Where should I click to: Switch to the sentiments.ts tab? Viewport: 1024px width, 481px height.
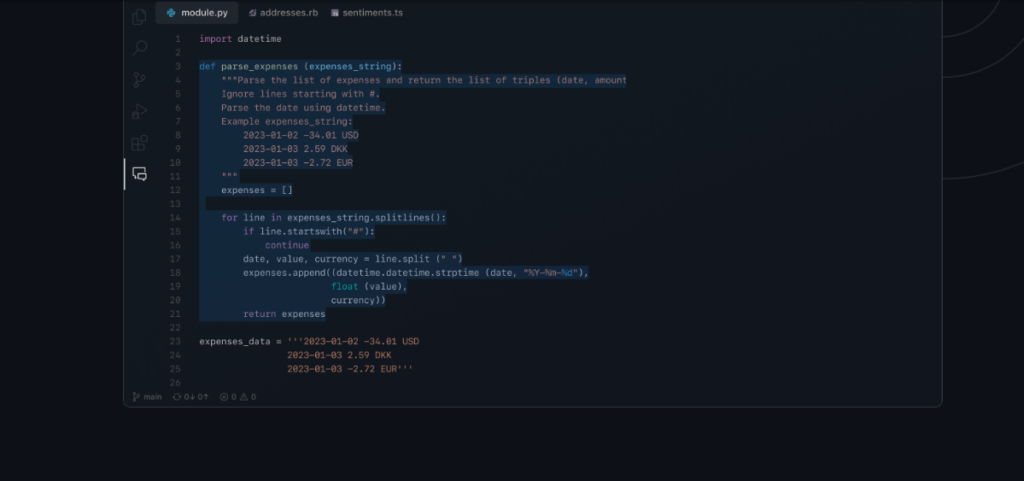367,12
